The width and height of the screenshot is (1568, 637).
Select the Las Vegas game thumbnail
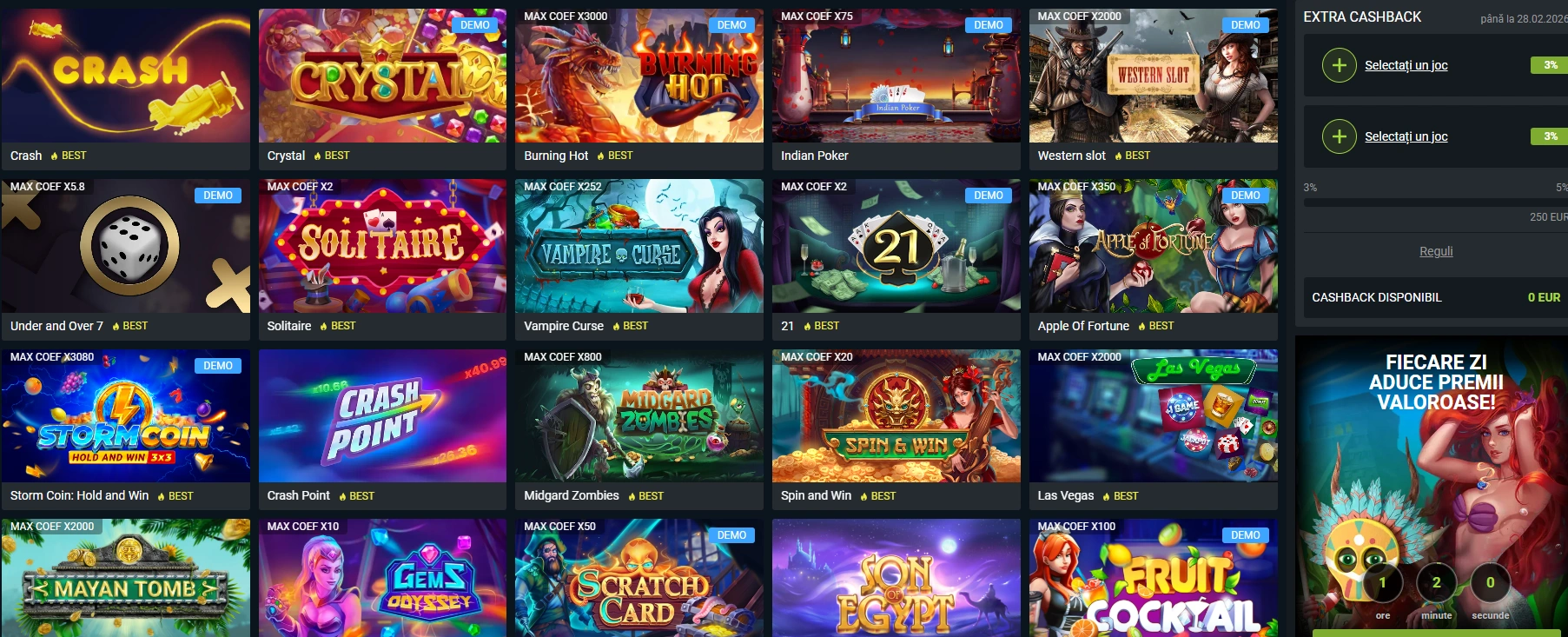[x=1153, y=415]
